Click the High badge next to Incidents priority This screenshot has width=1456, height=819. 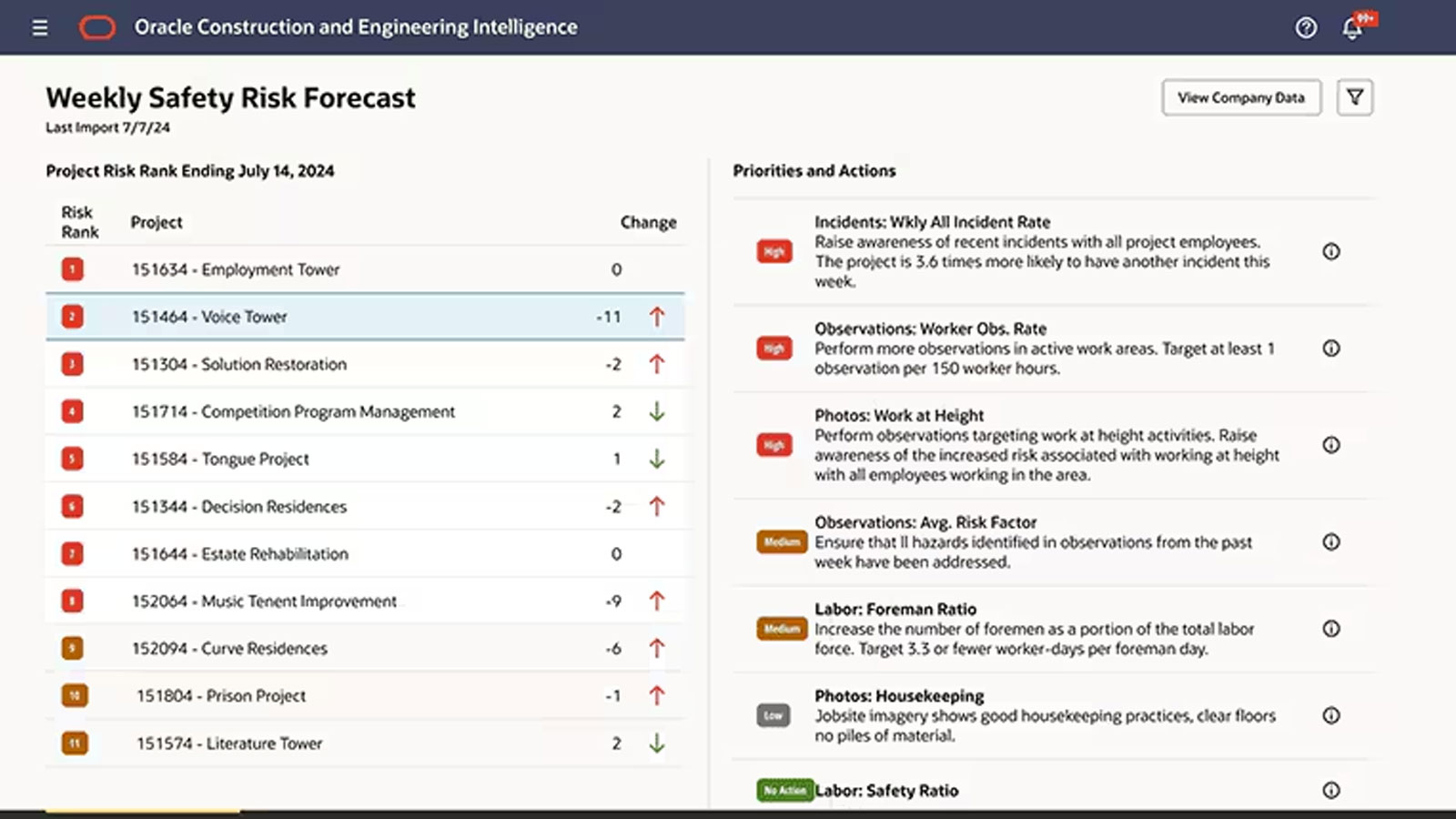tap(774, 252)
